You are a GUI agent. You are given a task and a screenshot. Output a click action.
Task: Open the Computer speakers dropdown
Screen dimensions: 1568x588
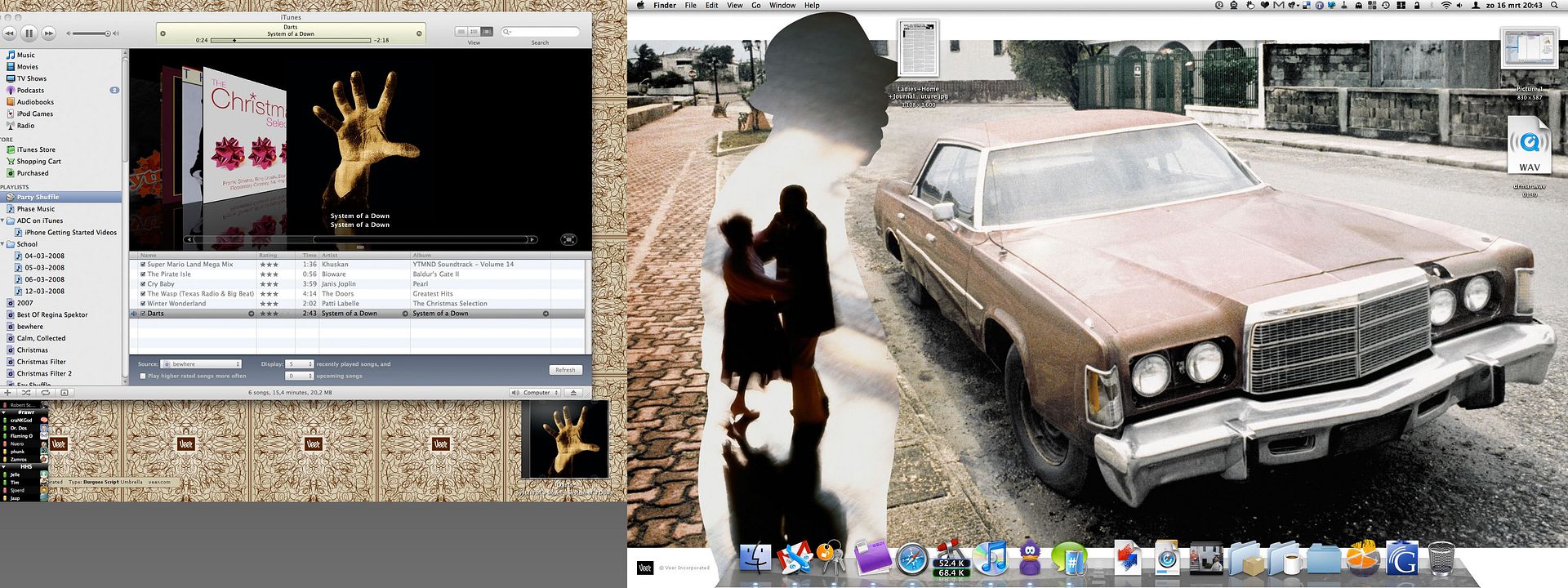[535, 393]
